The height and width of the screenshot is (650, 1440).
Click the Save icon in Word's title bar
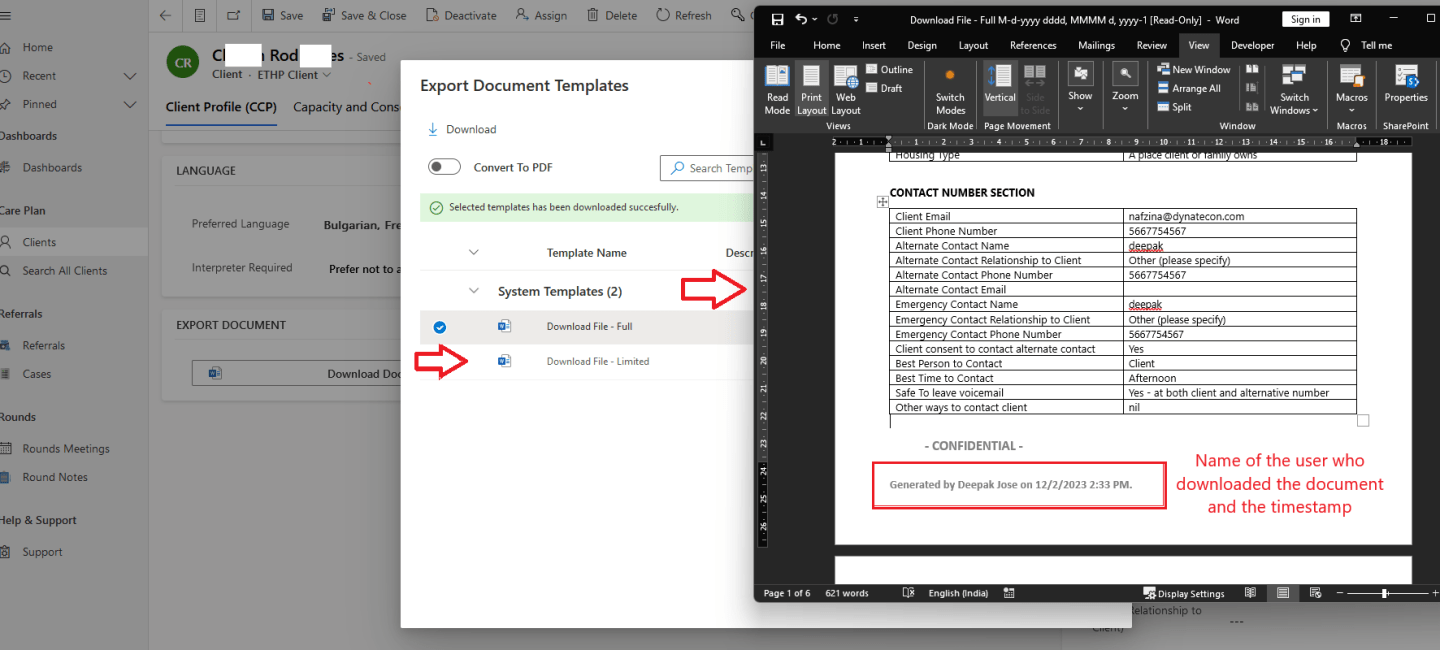[776, 19]
